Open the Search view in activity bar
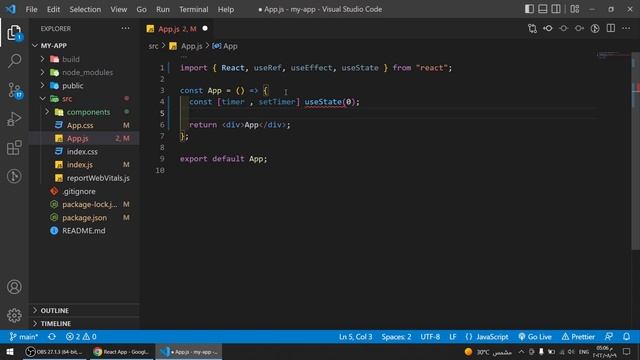 tap(14, 61)
